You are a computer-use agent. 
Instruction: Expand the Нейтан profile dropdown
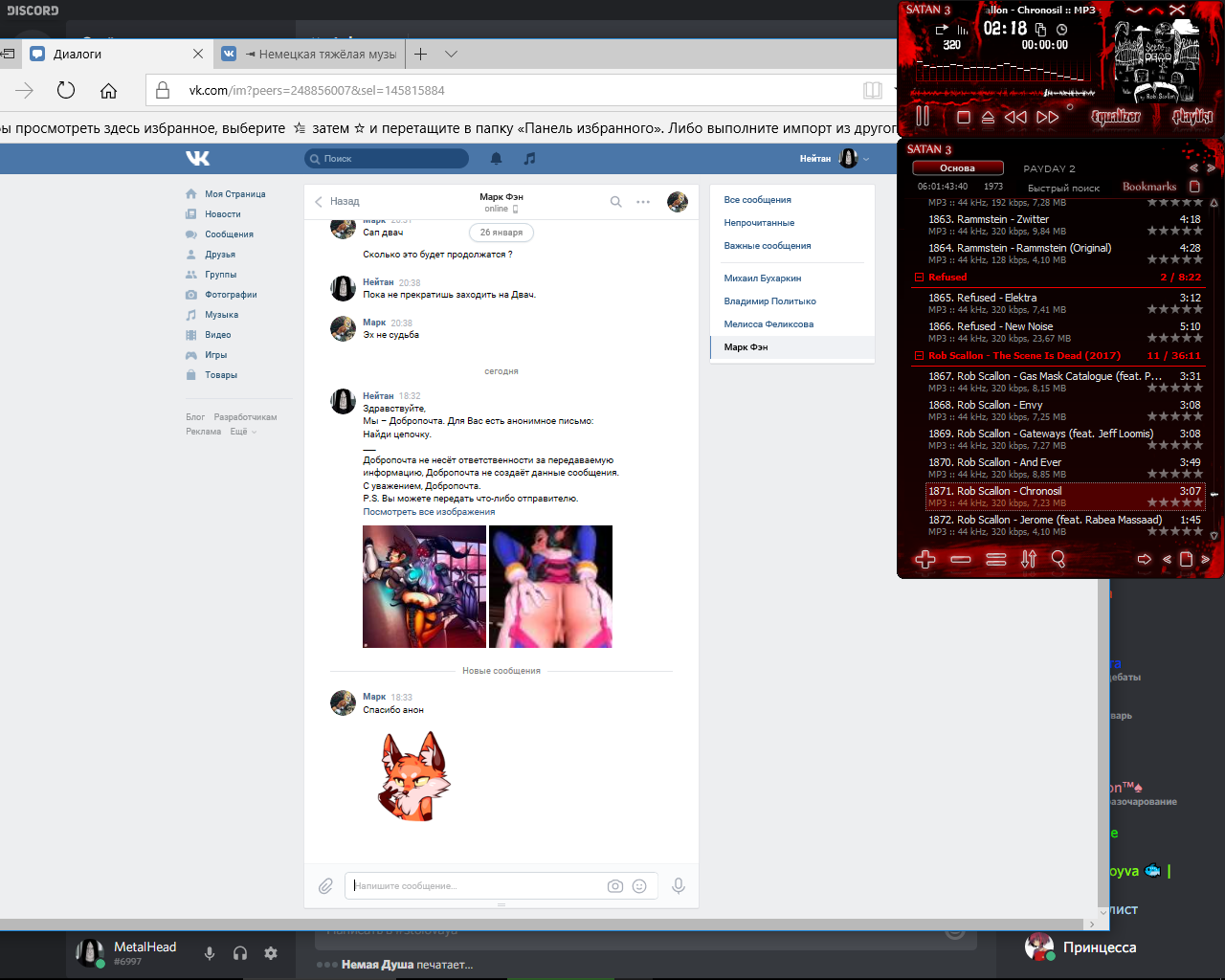pyautogui.click(x=835, y=159)
